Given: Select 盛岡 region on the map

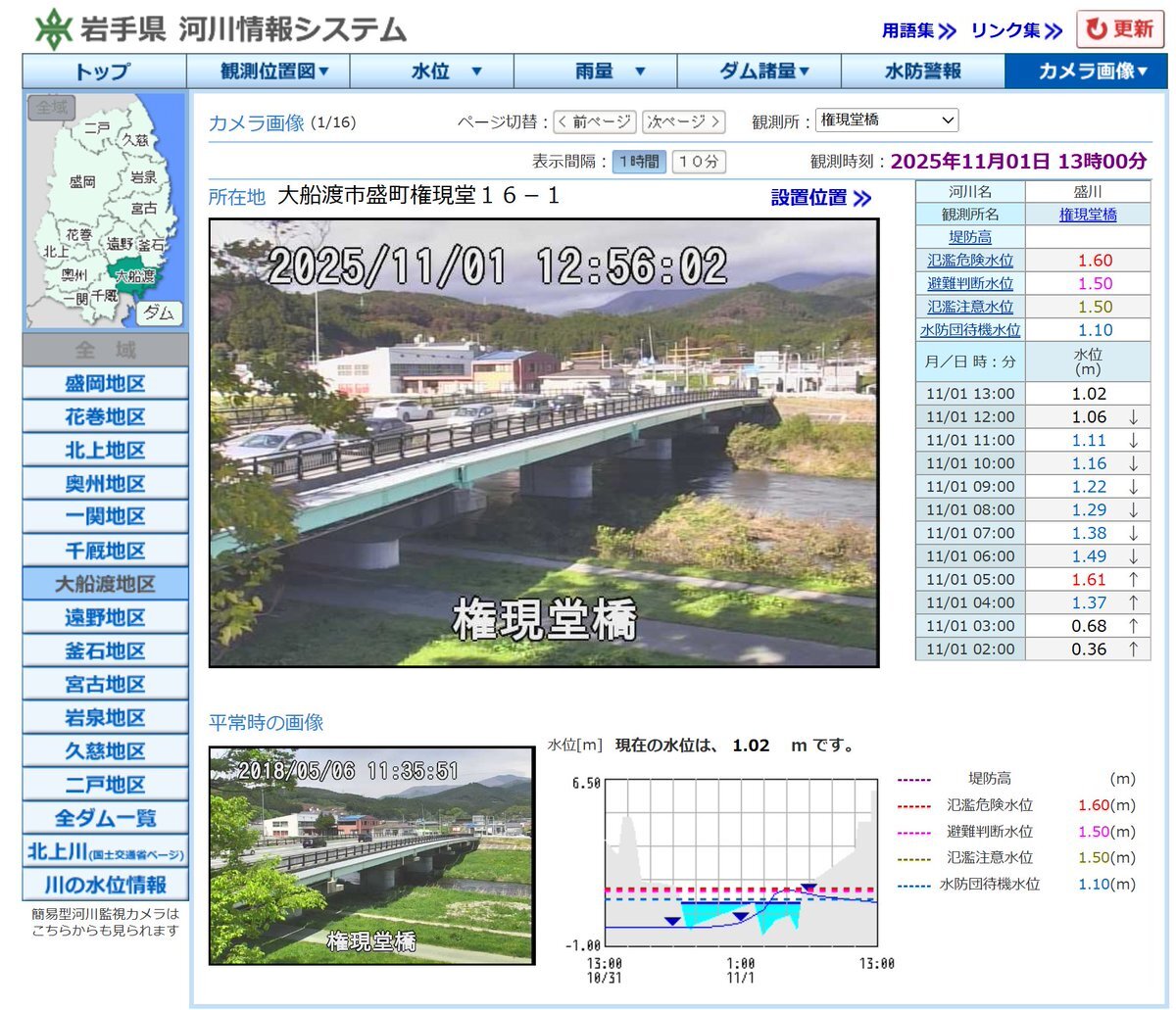Looking at the screenshot, I should click(82, 181).
